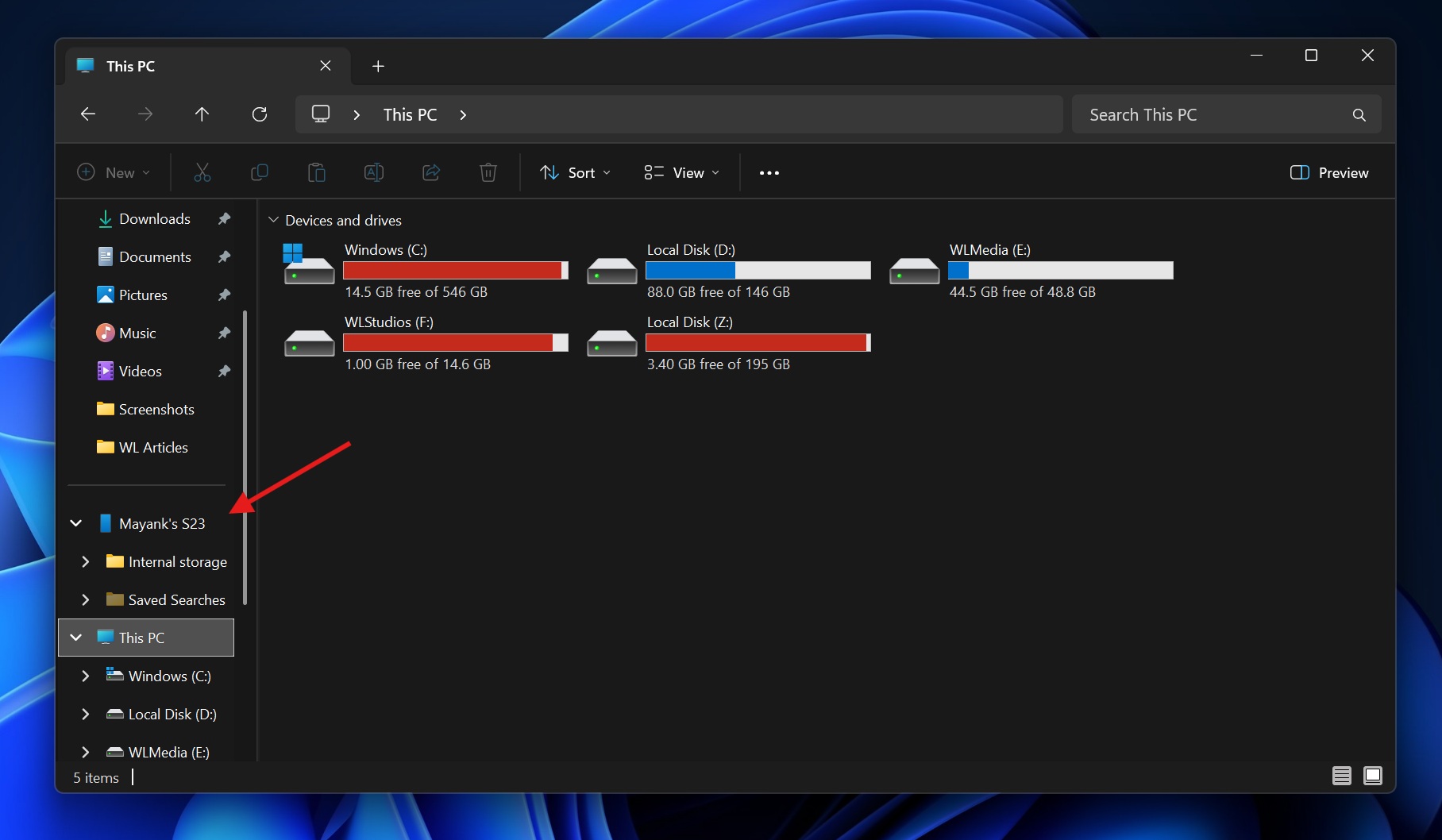Click the search magnifier icon
This screenshot has height=840, width=1442.
coord(1359,114)
